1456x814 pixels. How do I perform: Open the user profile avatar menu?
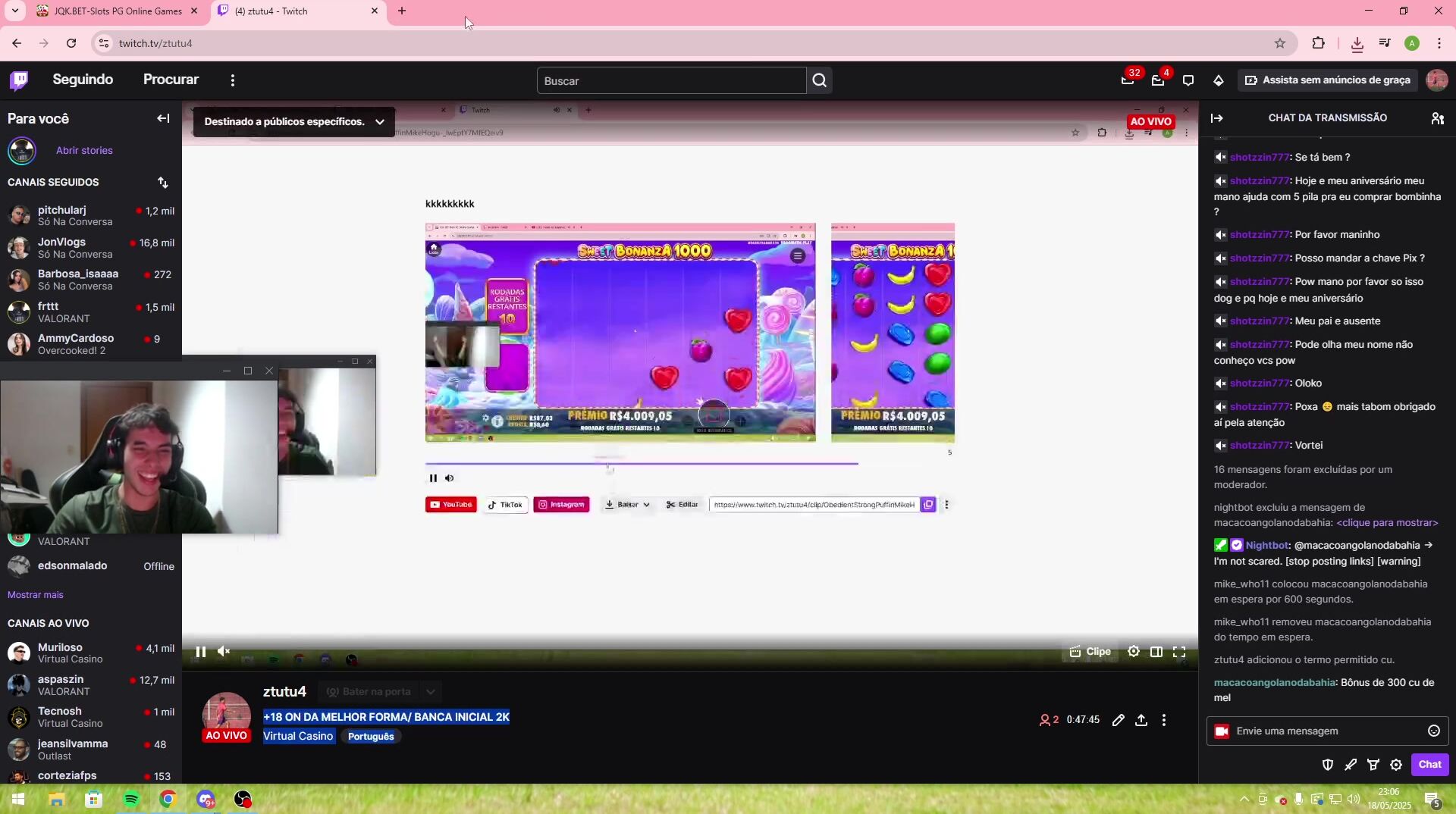1437,80
